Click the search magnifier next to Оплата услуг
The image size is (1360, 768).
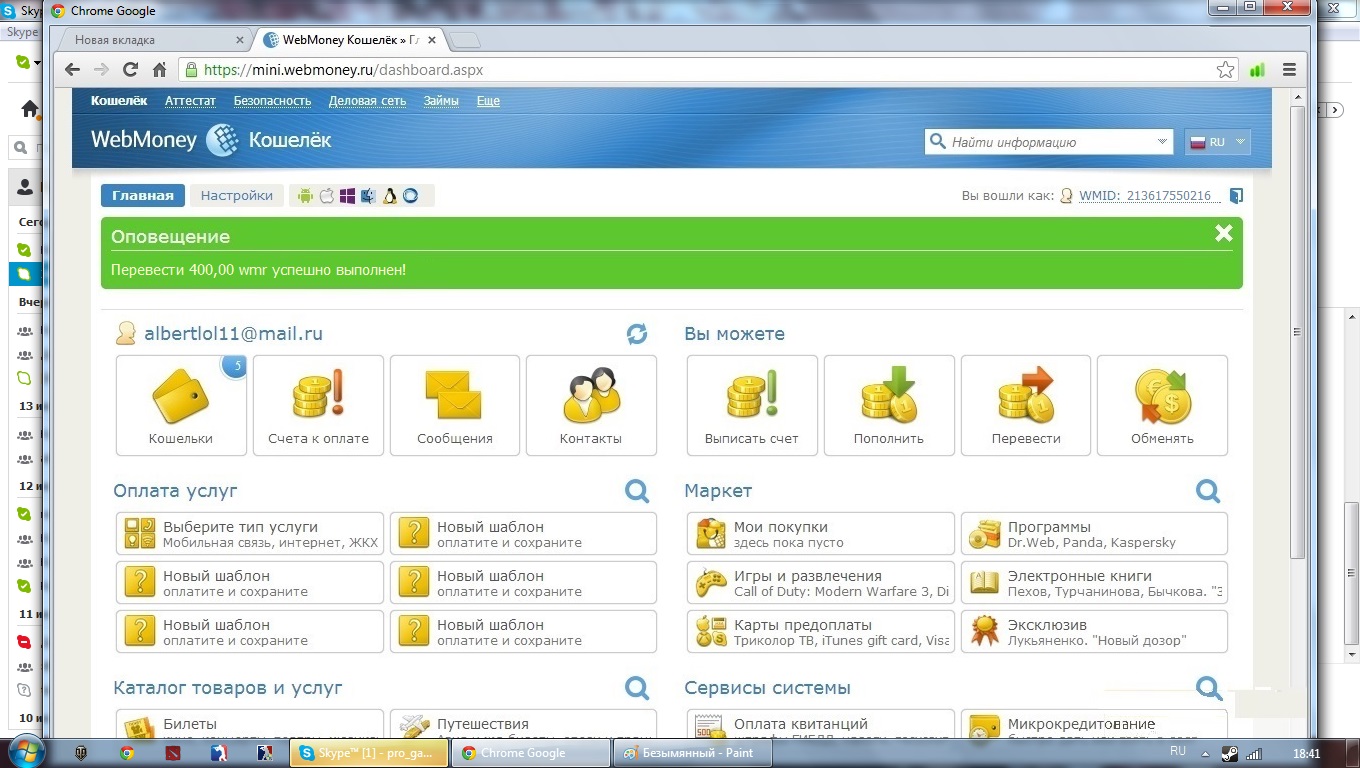tap(637, 491)
